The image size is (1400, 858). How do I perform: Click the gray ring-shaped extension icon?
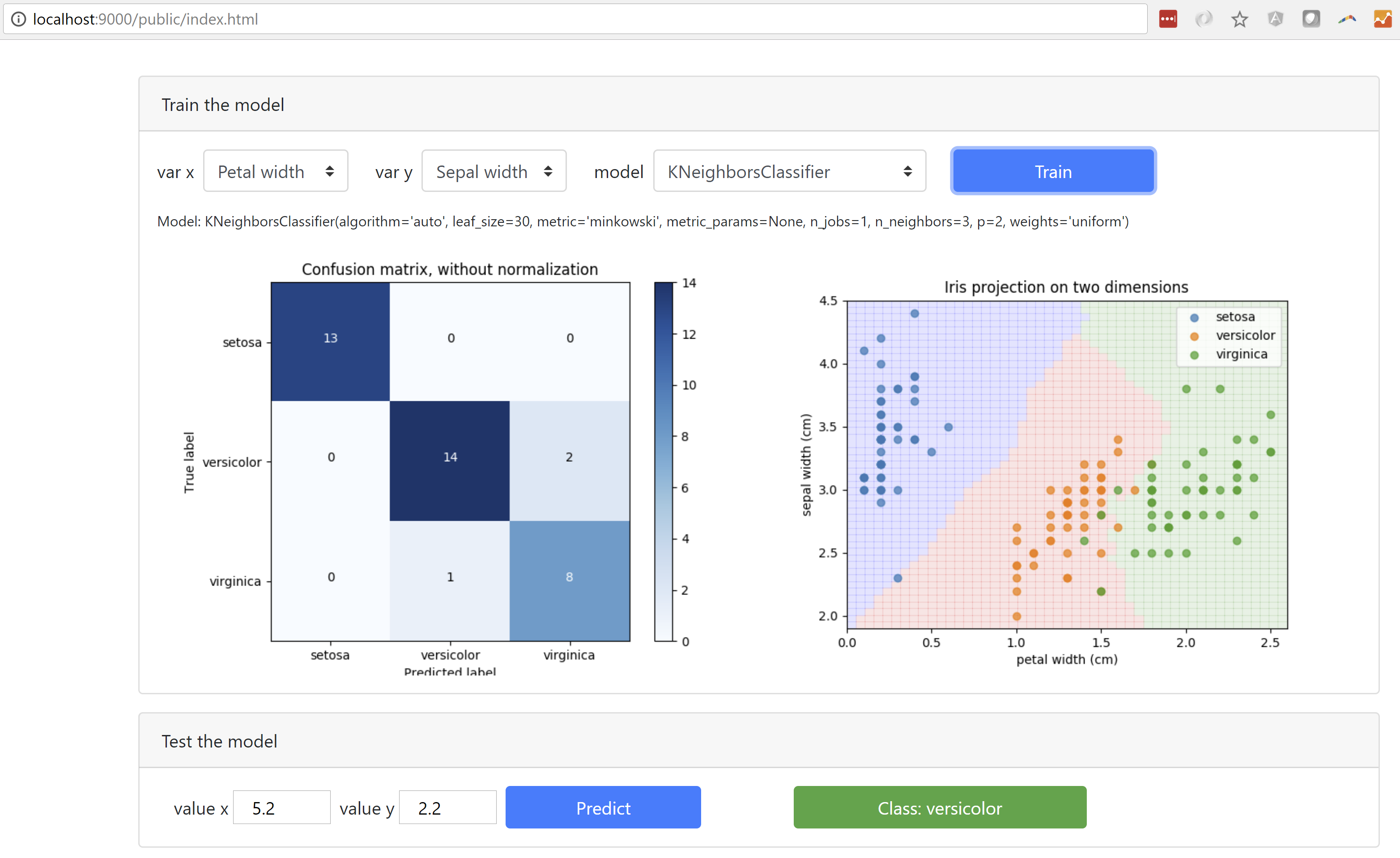(x=1204, y=19)
